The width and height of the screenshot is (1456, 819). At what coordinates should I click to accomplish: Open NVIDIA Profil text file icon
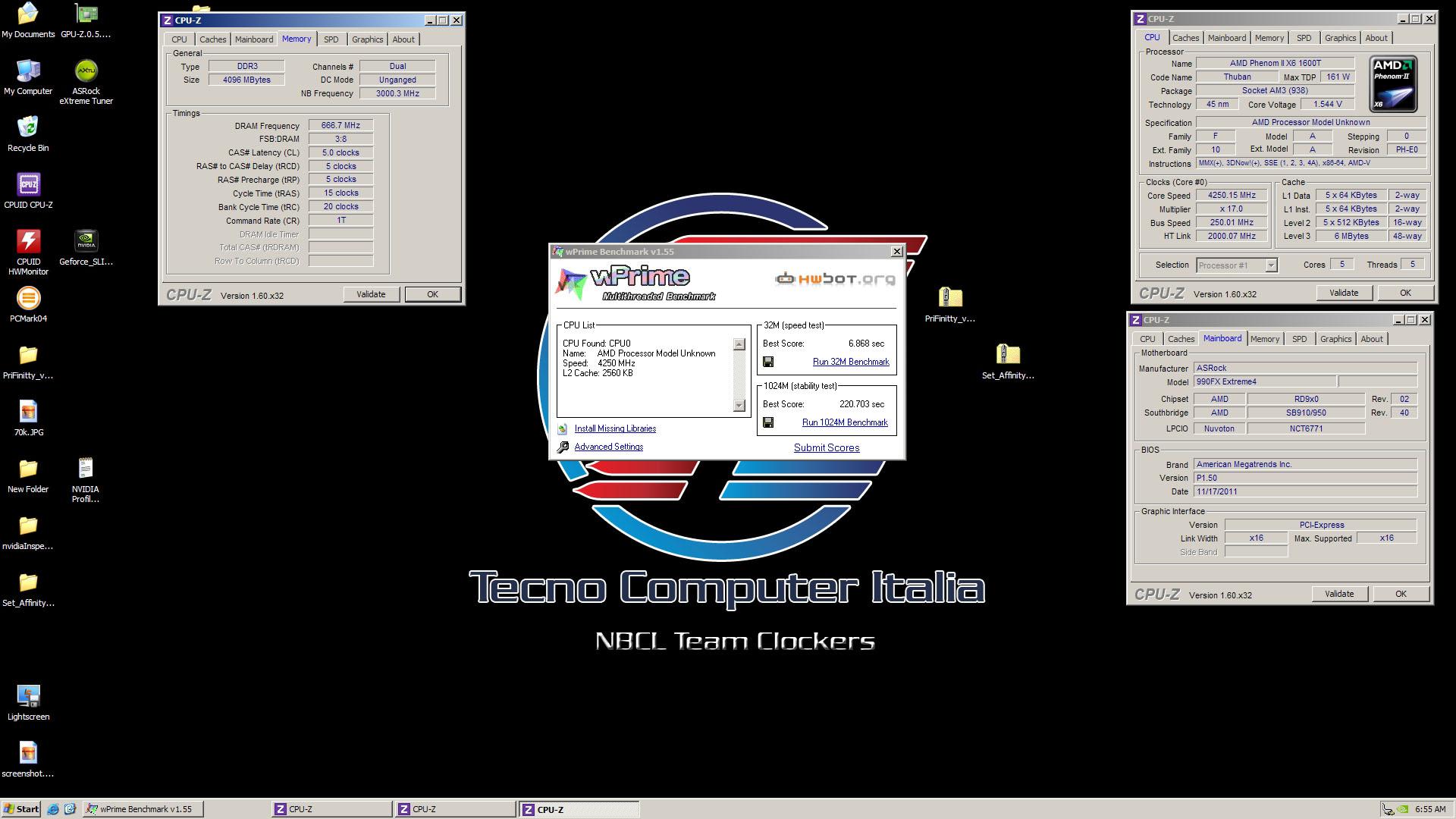pos(86,480)
